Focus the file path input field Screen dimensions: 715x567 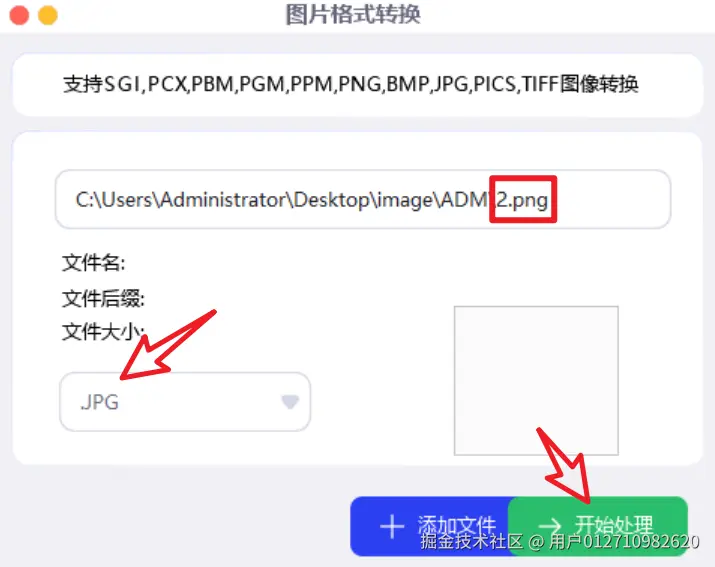363,199
